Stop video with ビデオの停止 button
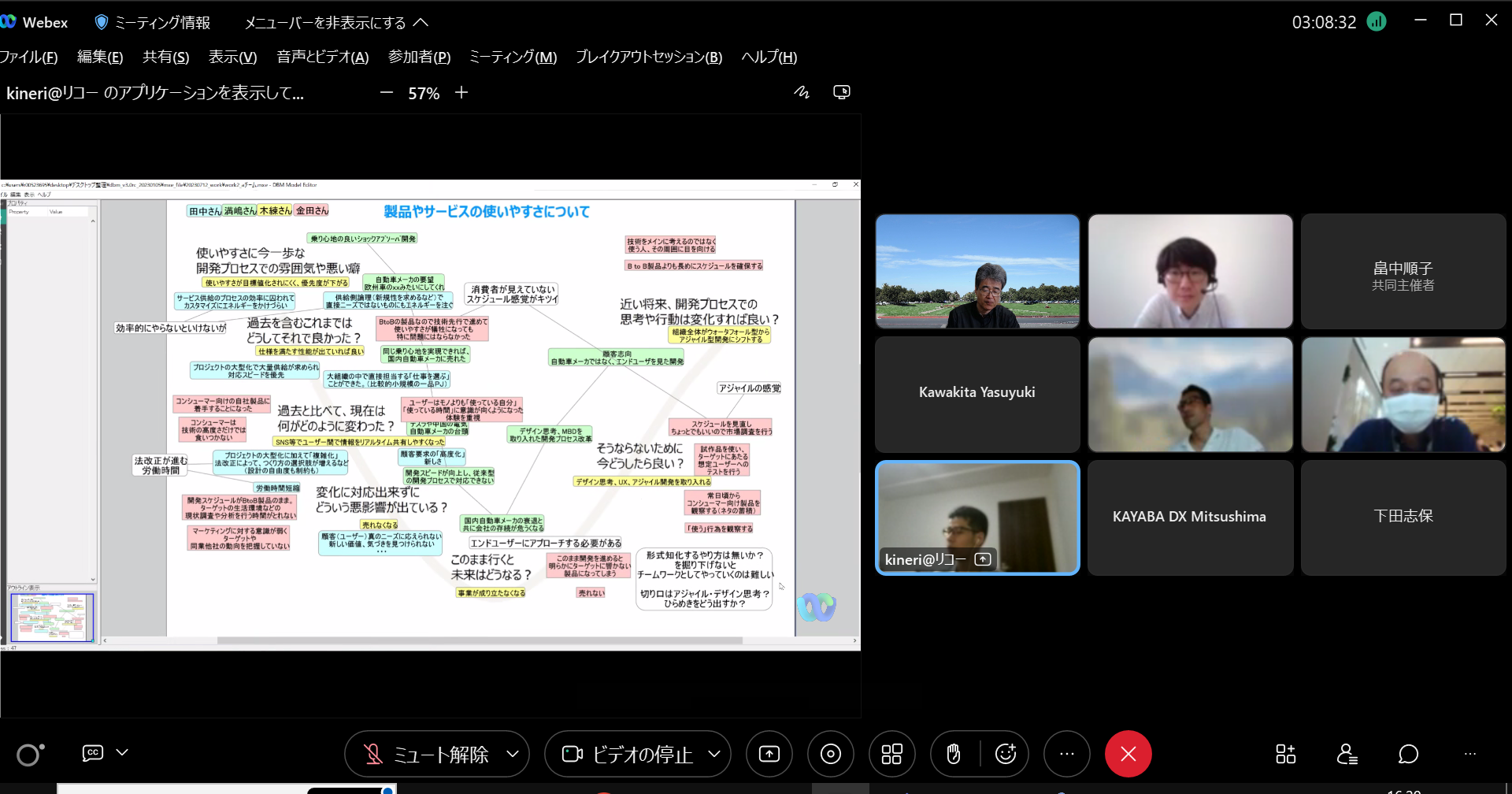 (x=628, y=754)
